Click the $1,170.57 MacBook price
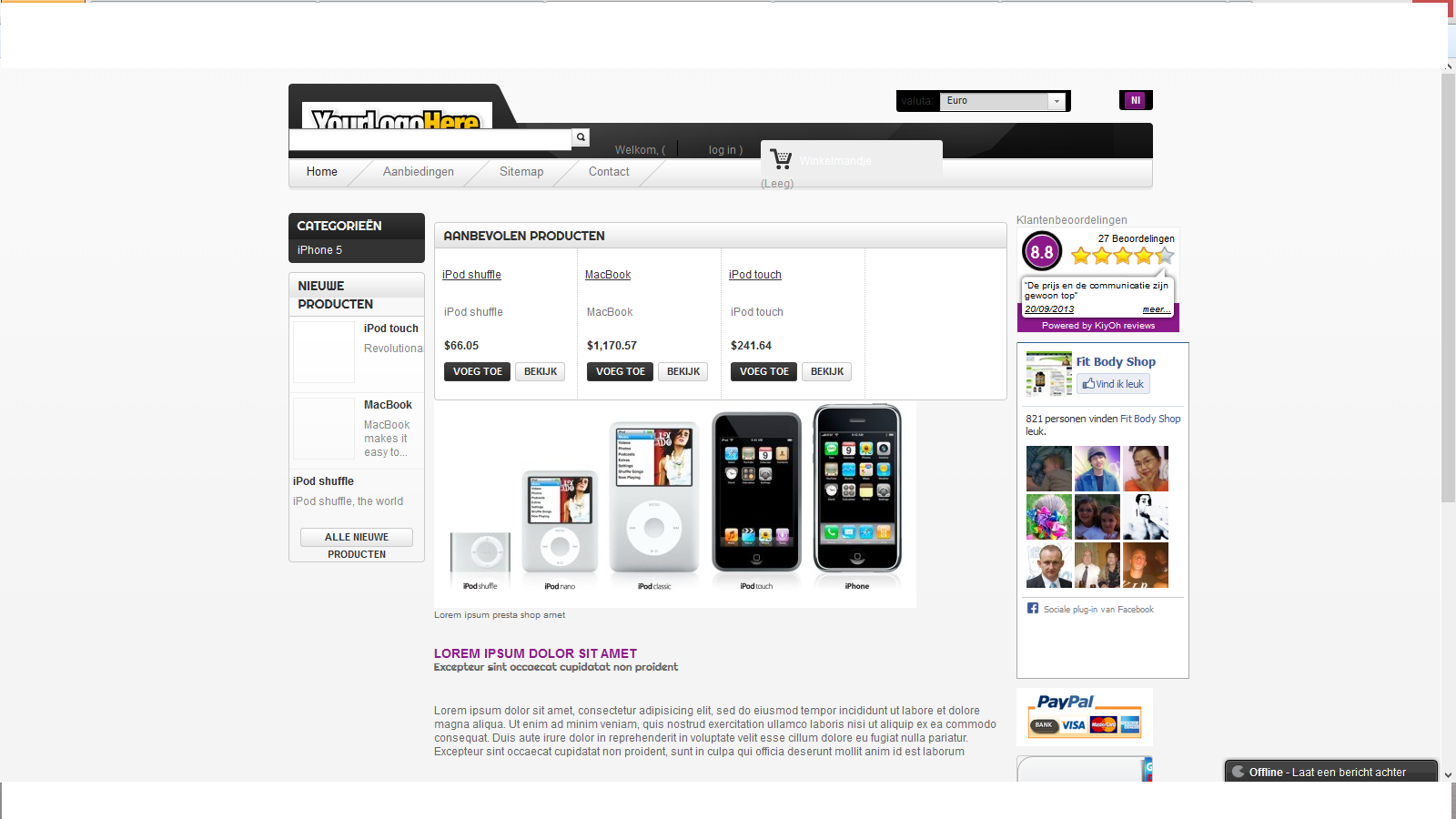1456x819 pixels. (x=612, y=346)
